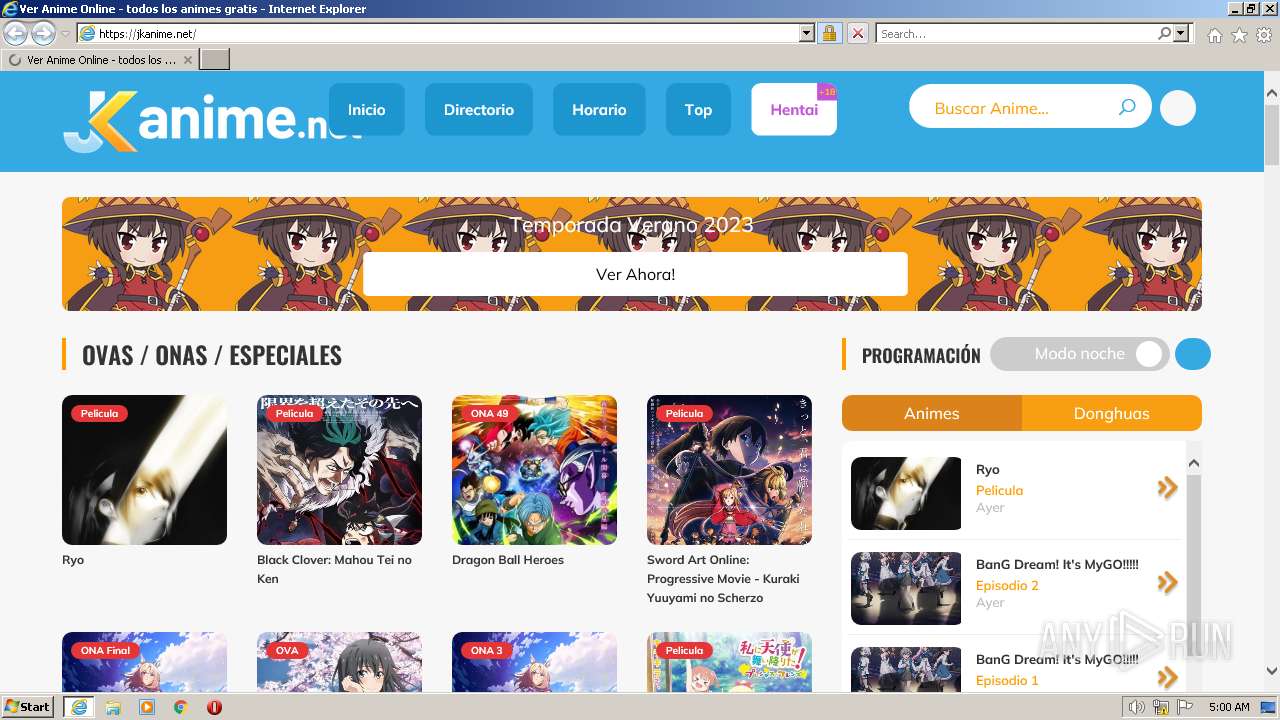The width and height of the screenshot is (1280, 720).
Task: Expand the address bar autocomplete dropdown
Action: [x=807, y=34]
